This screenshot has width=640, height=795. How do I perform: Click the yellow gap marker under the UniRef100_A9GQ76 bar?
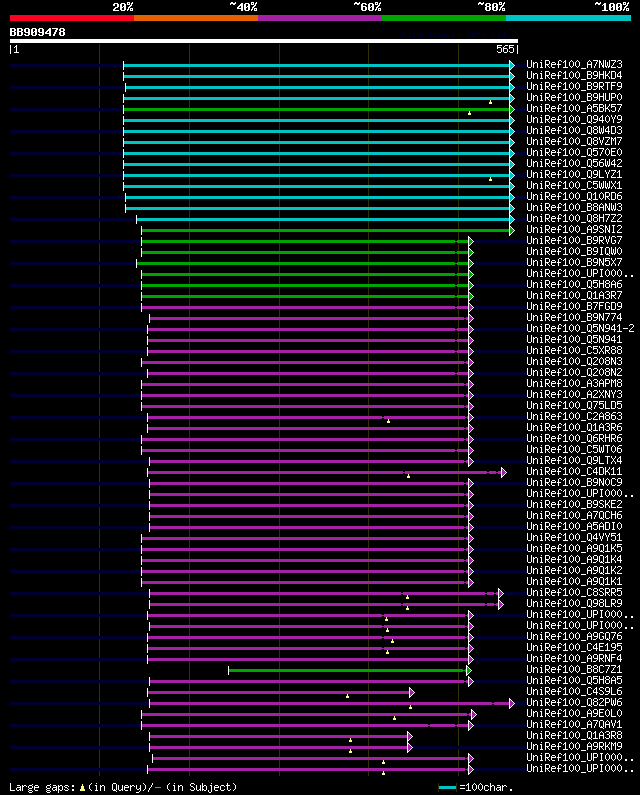point(393,641)
